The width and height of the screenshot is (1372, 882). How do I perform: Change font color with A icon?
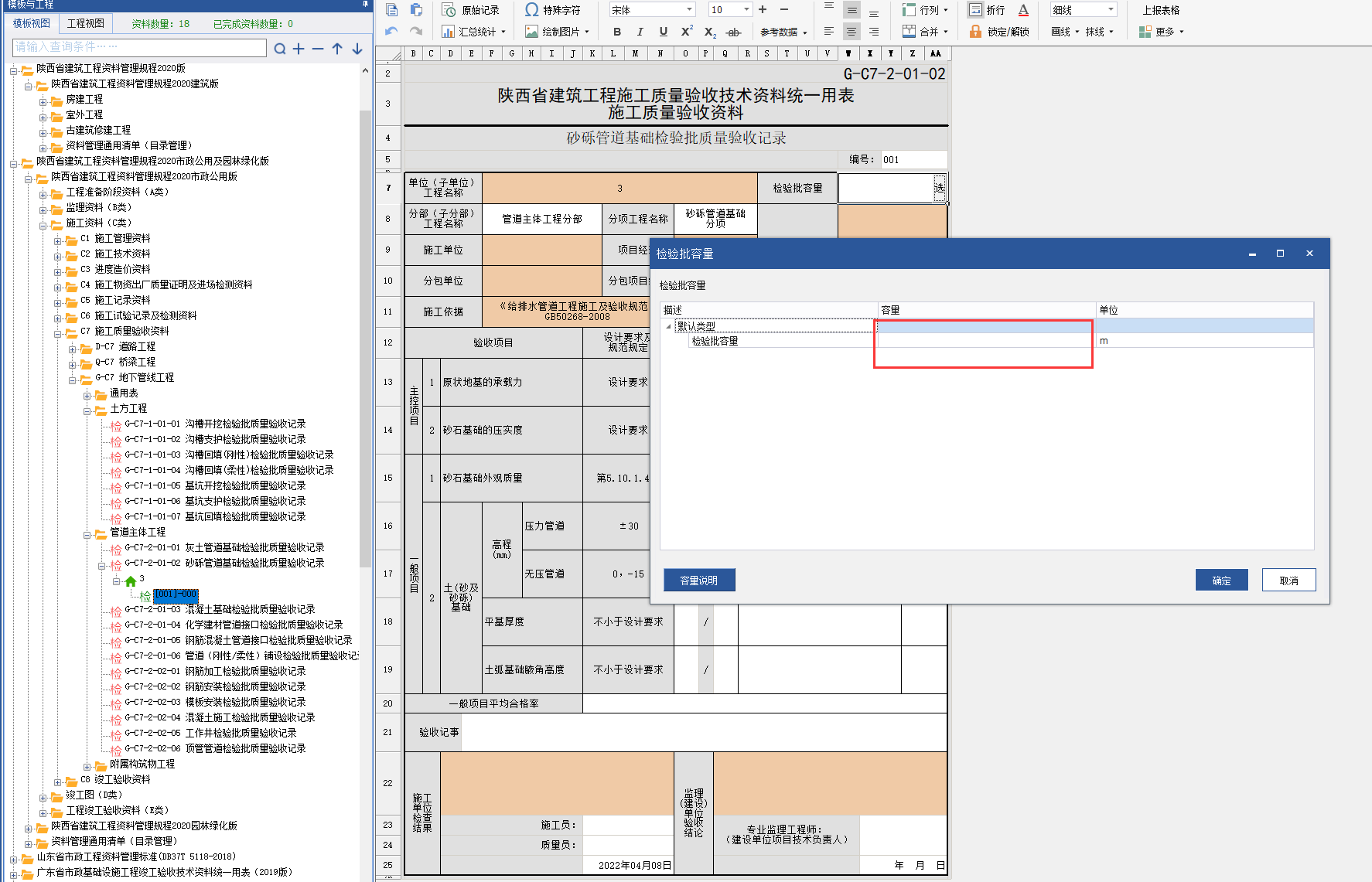(1023, 10)
